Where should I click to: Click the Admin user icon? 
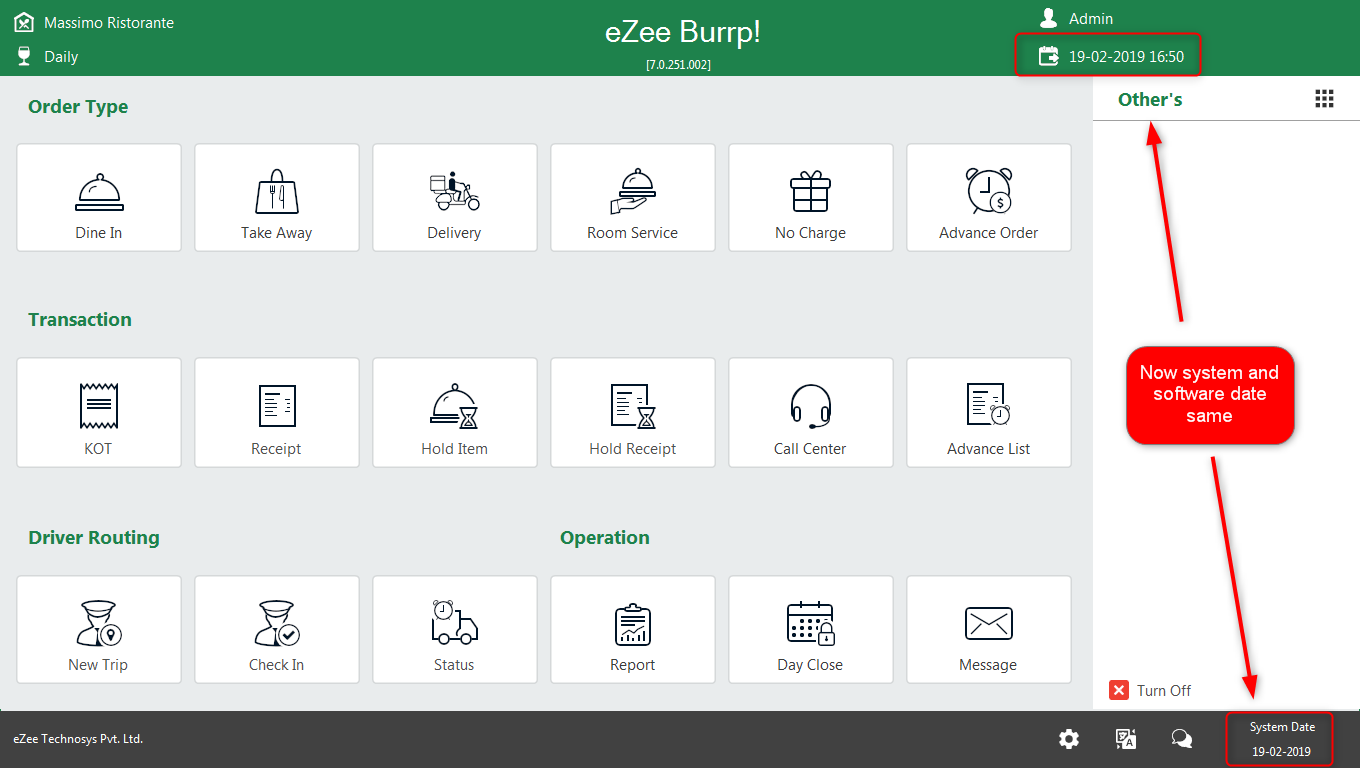(x=1048, y=18)
